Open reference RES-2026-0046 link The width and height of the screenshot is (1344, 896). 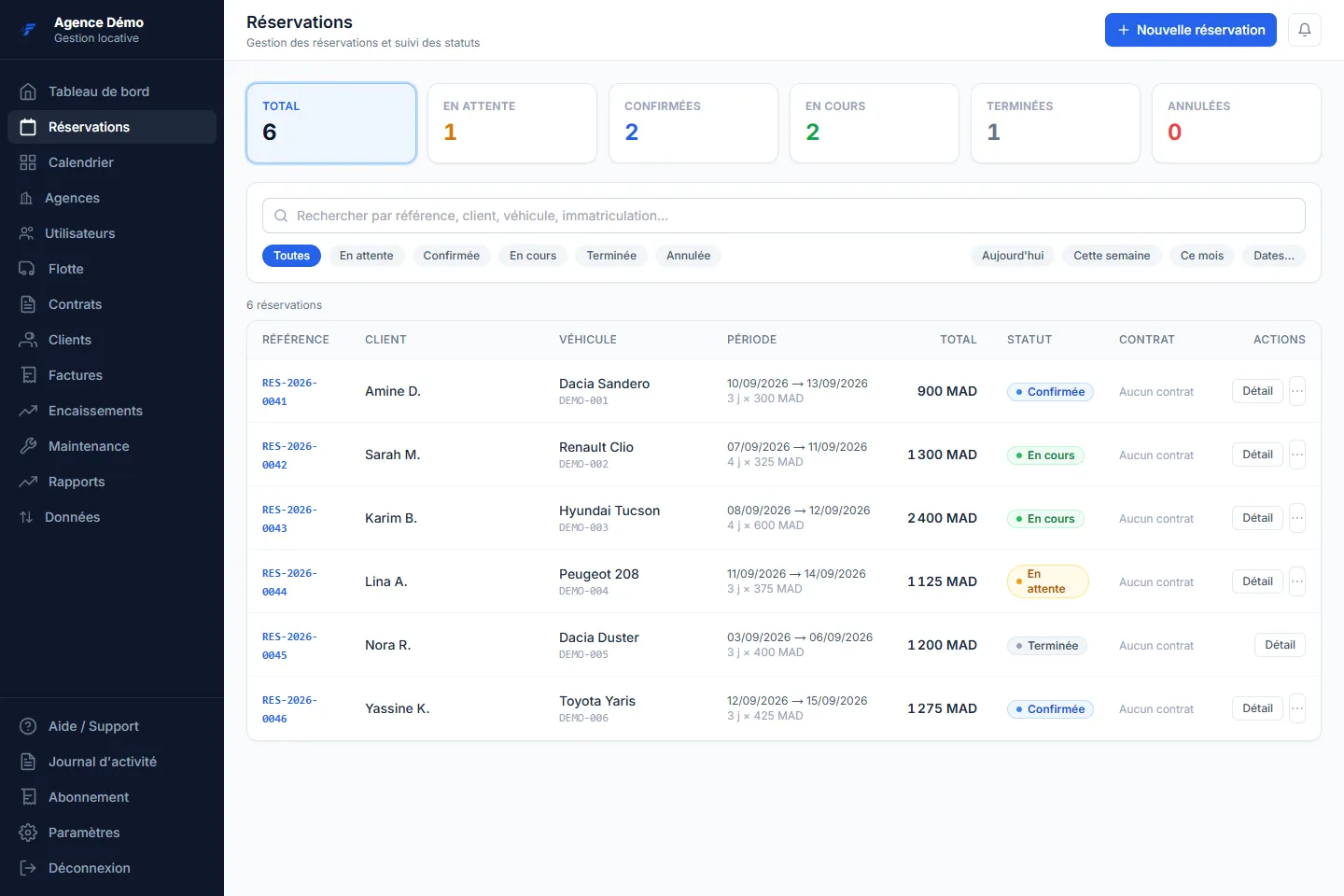coord(289,709)
